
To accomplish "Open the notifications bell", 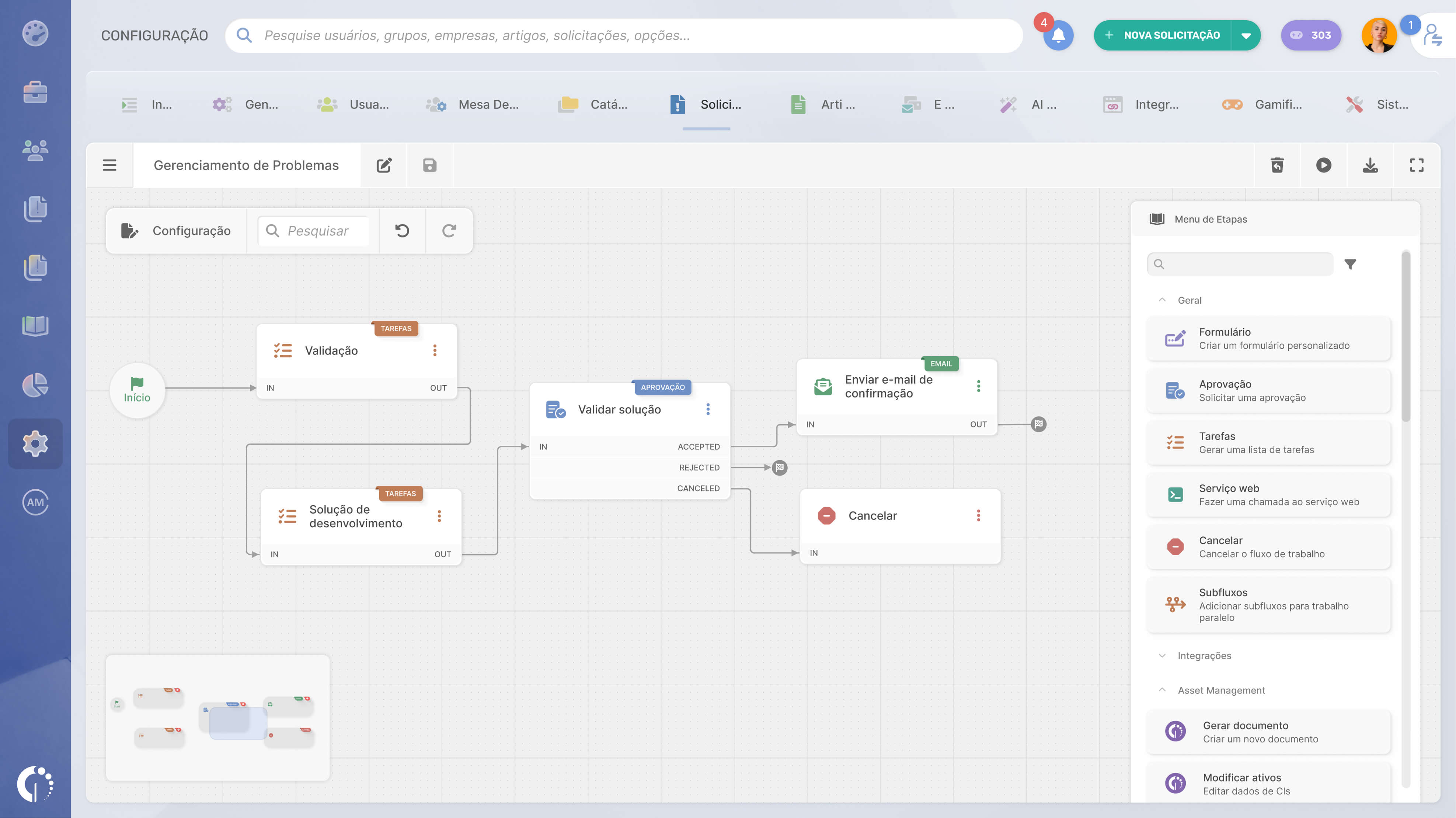I will (x=1058, y=35).
